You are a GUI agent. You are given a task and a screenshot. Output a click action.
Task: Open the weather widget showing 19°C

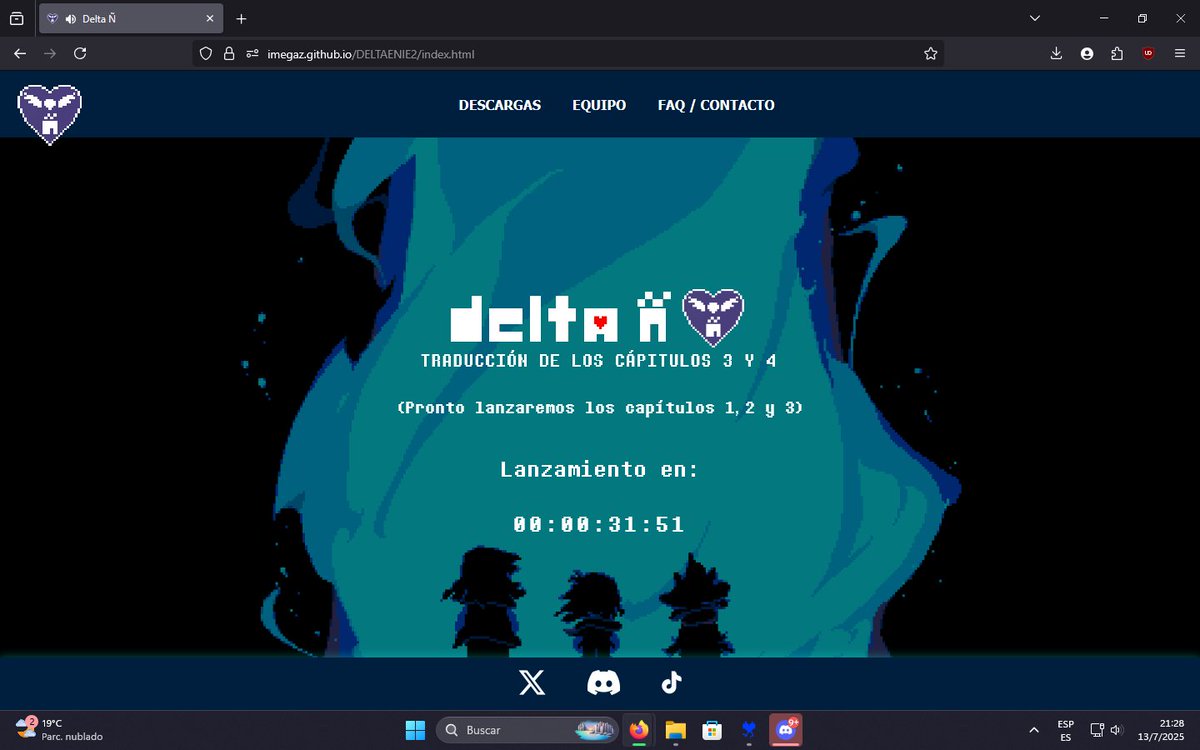coord(60,729)
